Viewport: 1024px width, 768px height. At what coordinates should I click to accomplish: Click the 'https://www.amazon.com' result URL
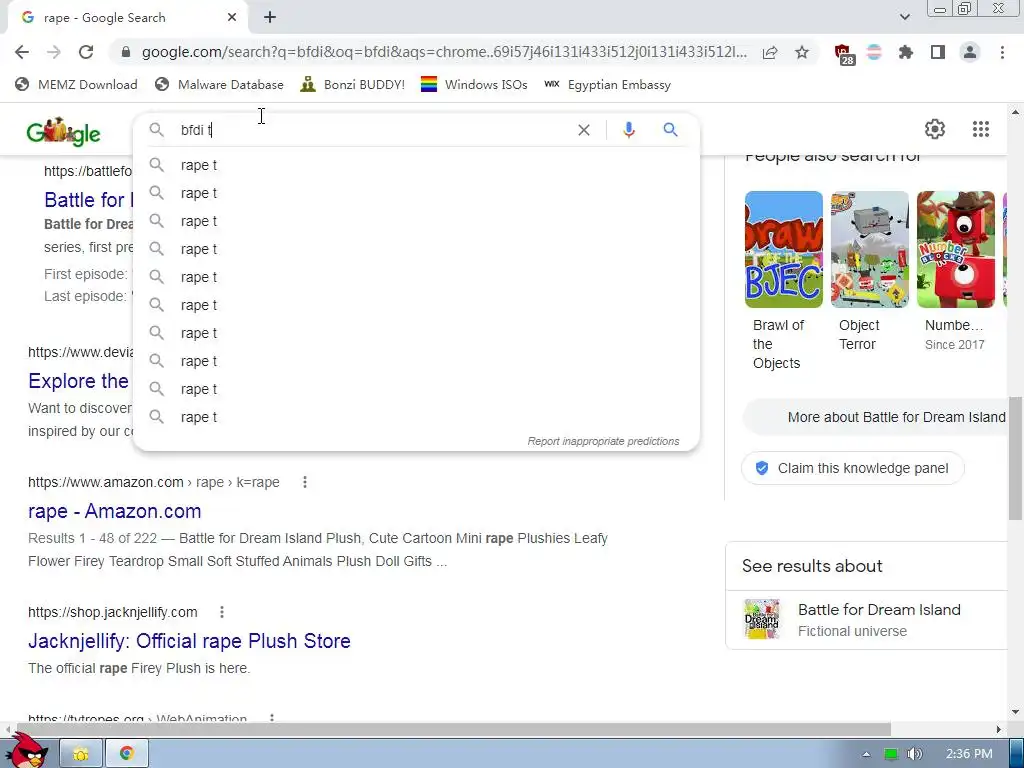click(106, 482)
